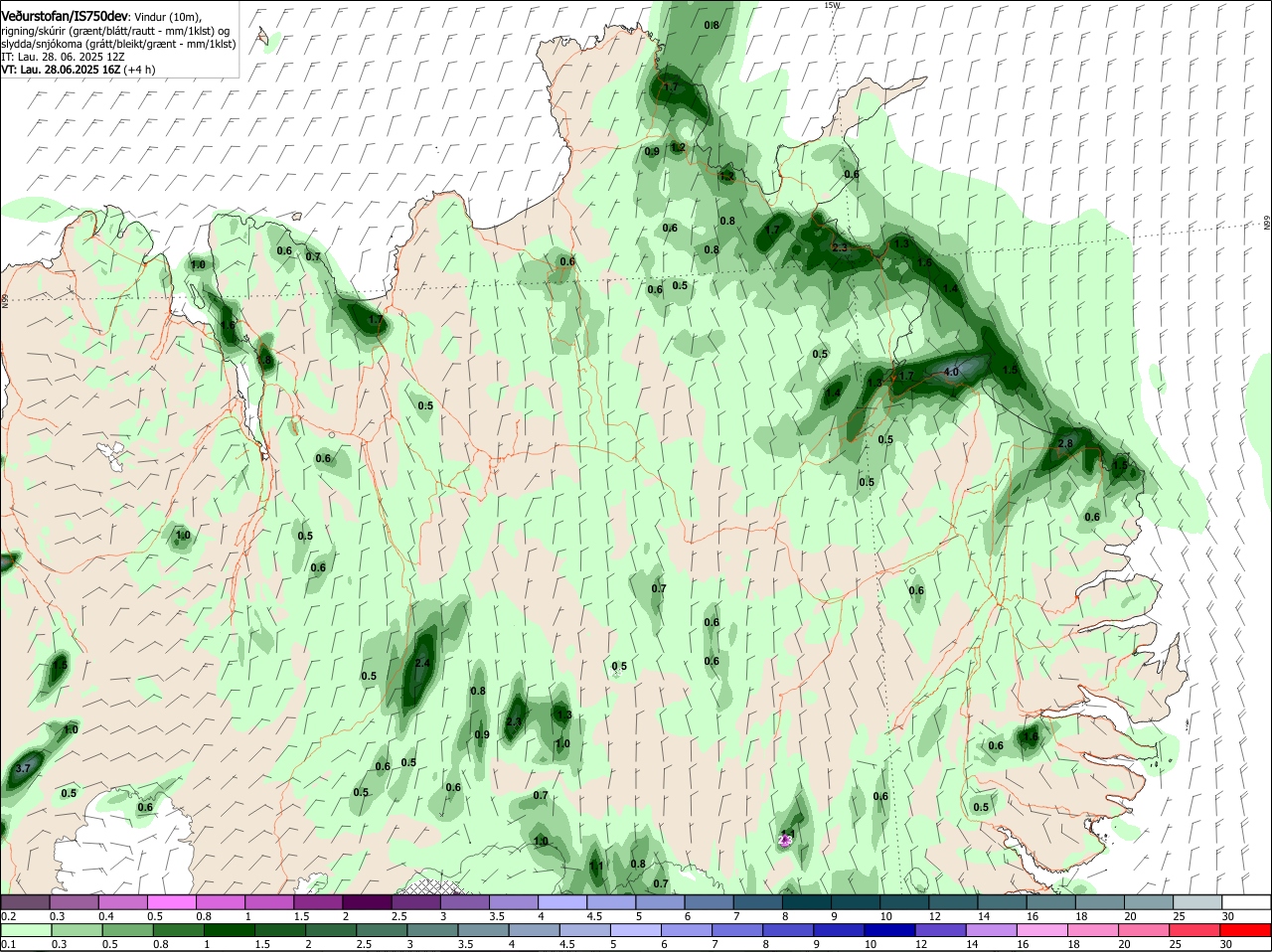1272x952 pixels.
Task: Select the bright pink 0.5 swatch in the upper legend
Action: click(x=171, y=902)
